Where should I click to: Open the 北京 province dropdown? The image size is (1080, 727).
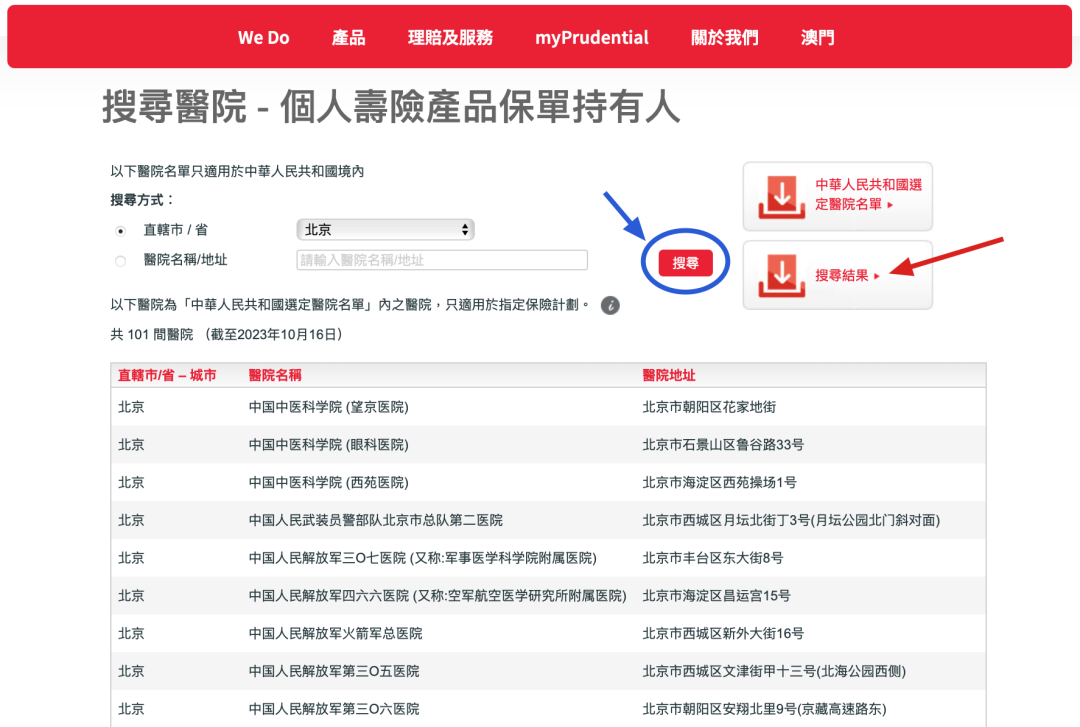pos(385,229)
